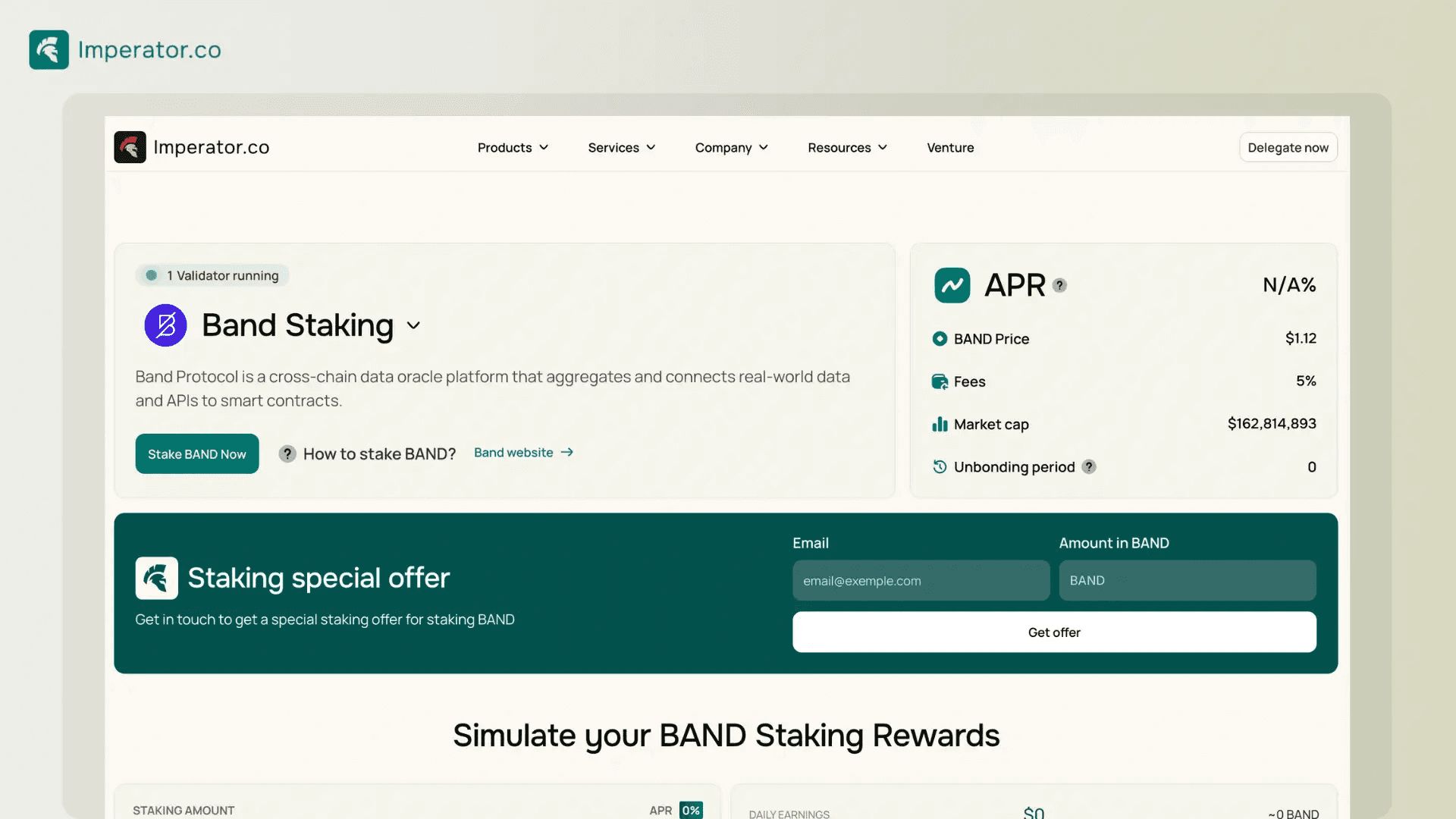
Task: Expand the Products navigation menu
Action: (511, 147)
